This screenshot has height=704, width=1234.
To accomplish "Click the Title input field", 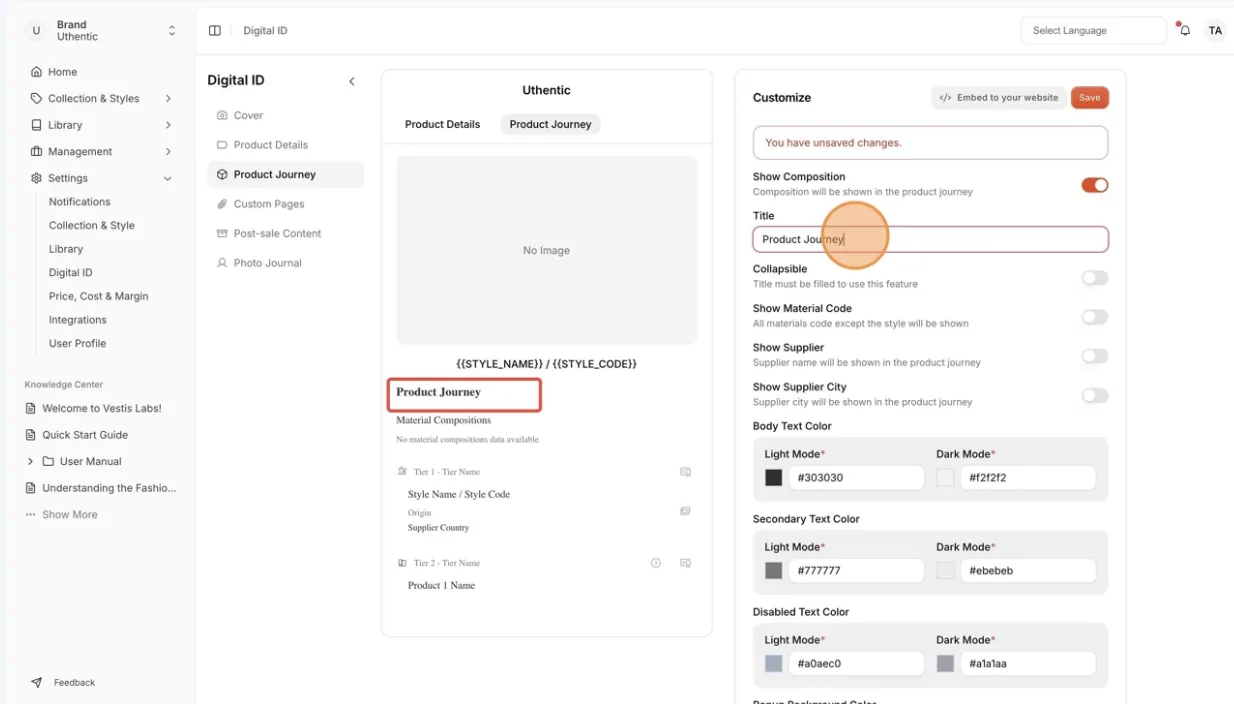I will 930,239.
